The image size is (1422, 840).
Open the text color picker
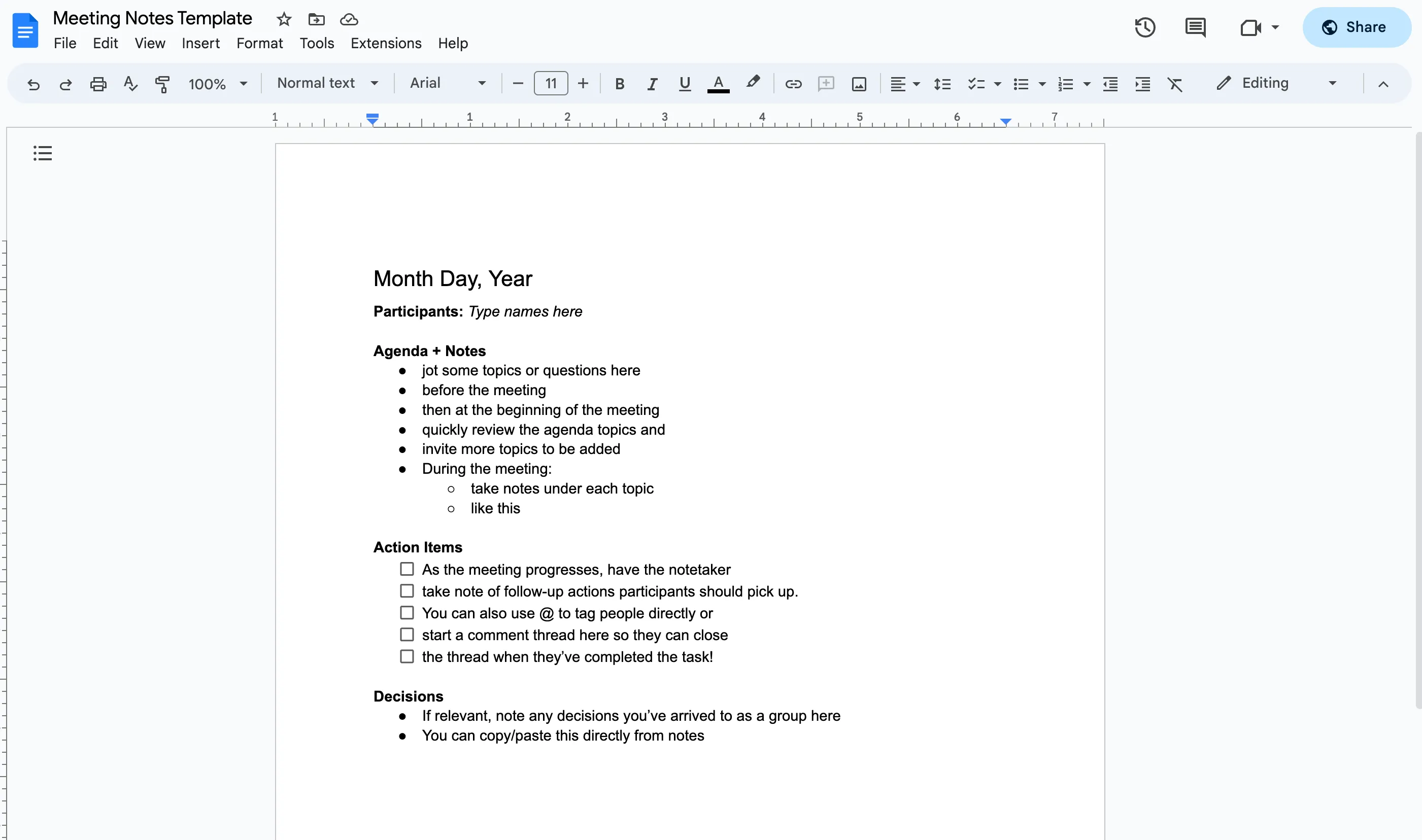[718, 83]
